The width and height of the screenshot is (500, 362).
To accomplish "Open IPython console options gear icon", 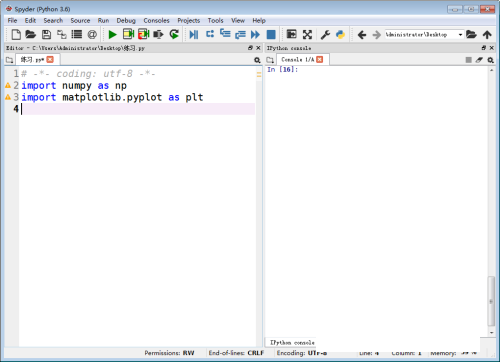I will click(490, 60).
